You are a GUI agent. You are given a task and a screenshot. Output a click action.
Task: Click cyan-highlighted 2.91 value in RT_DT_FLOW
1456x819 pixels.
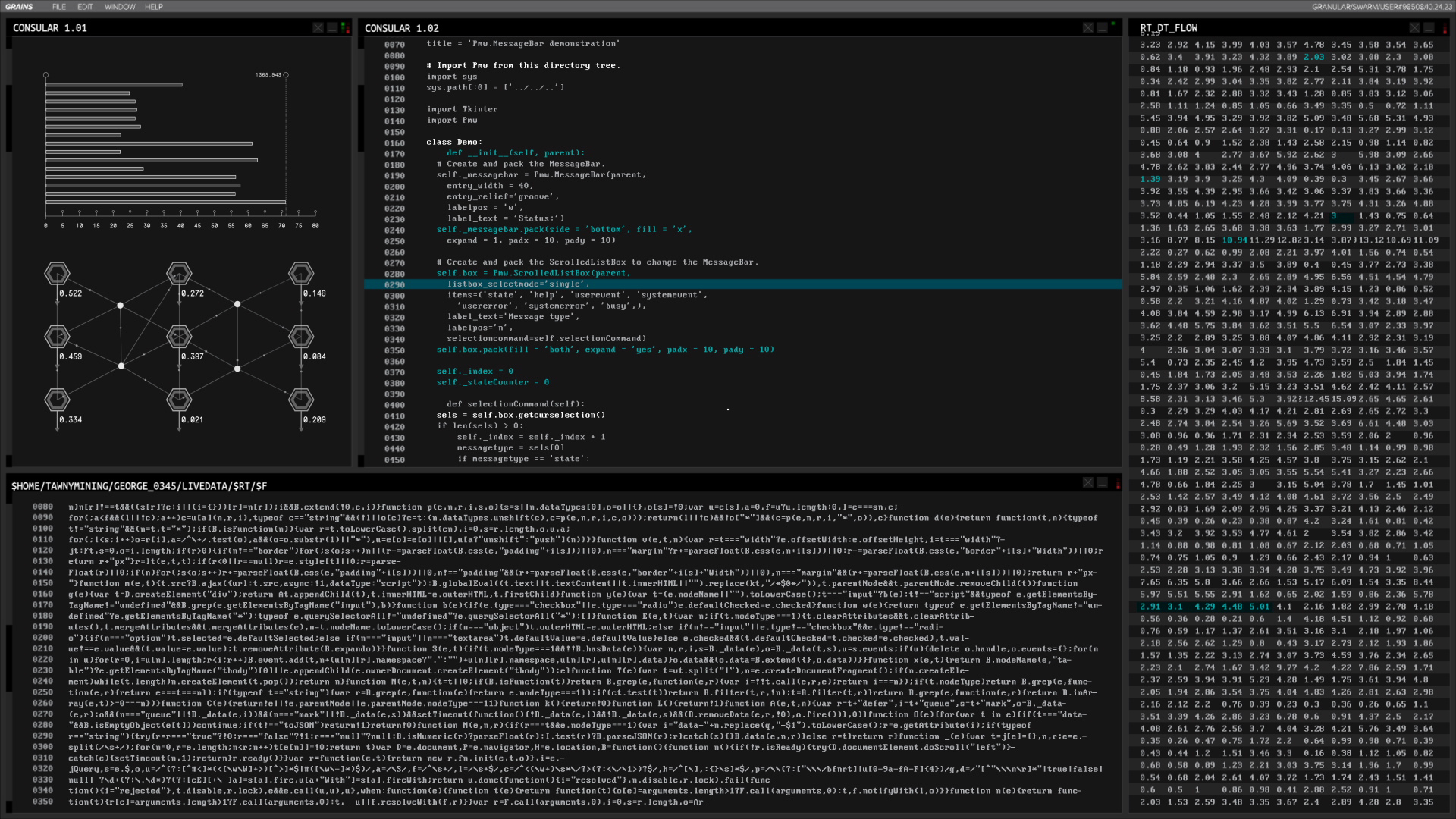coord(1150,607)
